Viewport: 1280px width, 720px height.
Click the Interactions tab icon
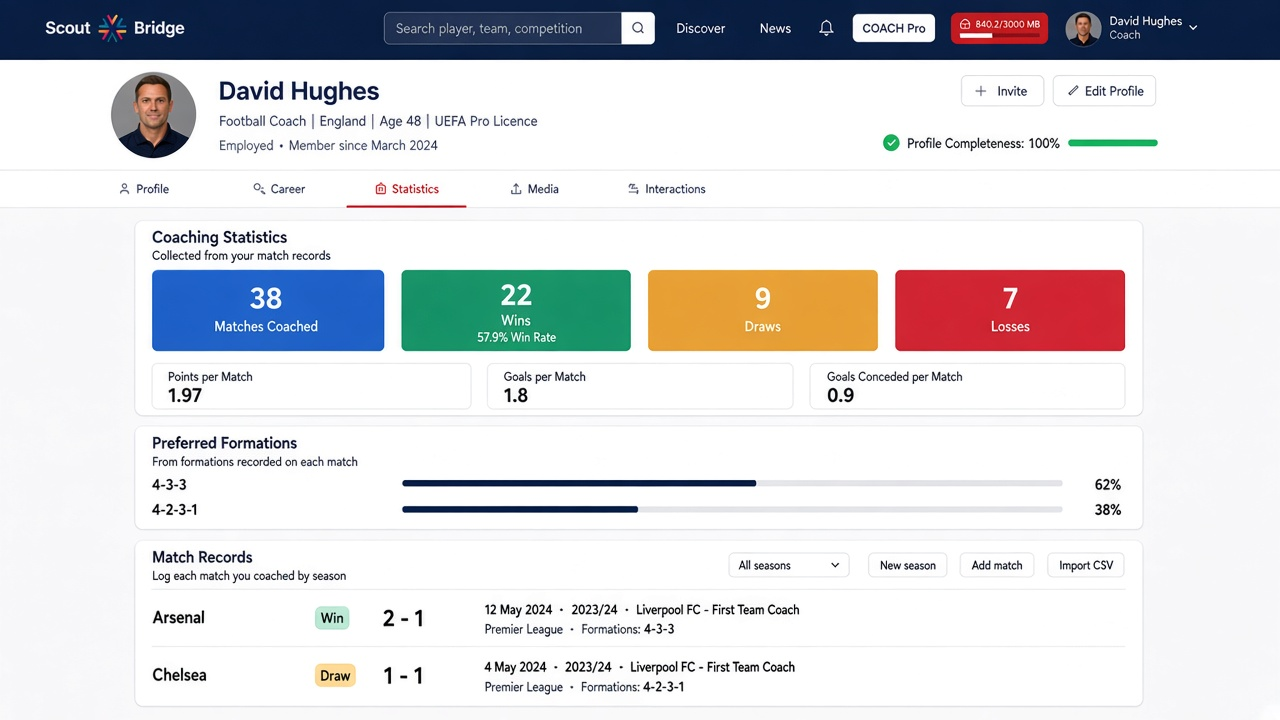(x=633, y=189)
